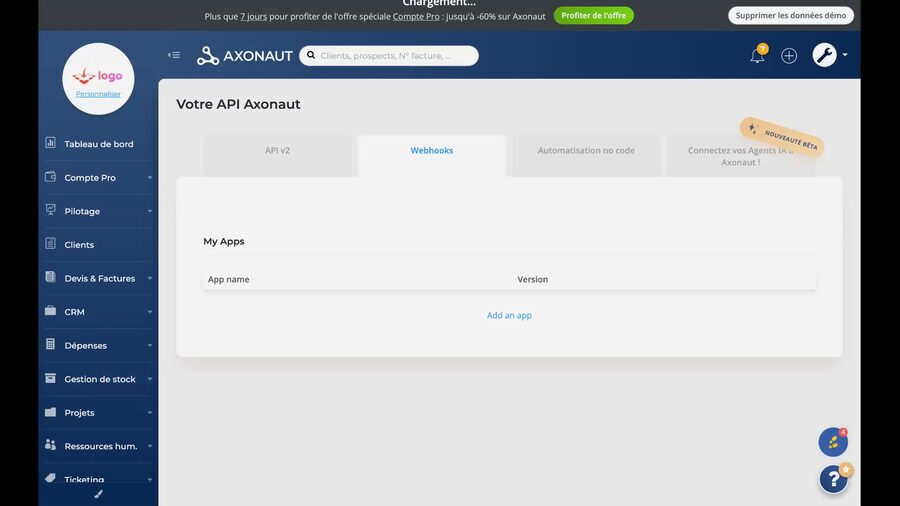This screenshot has width=900, height=506.
Task: Click the paintbrush icon at sidebar bottom
Action: point(98,494)
